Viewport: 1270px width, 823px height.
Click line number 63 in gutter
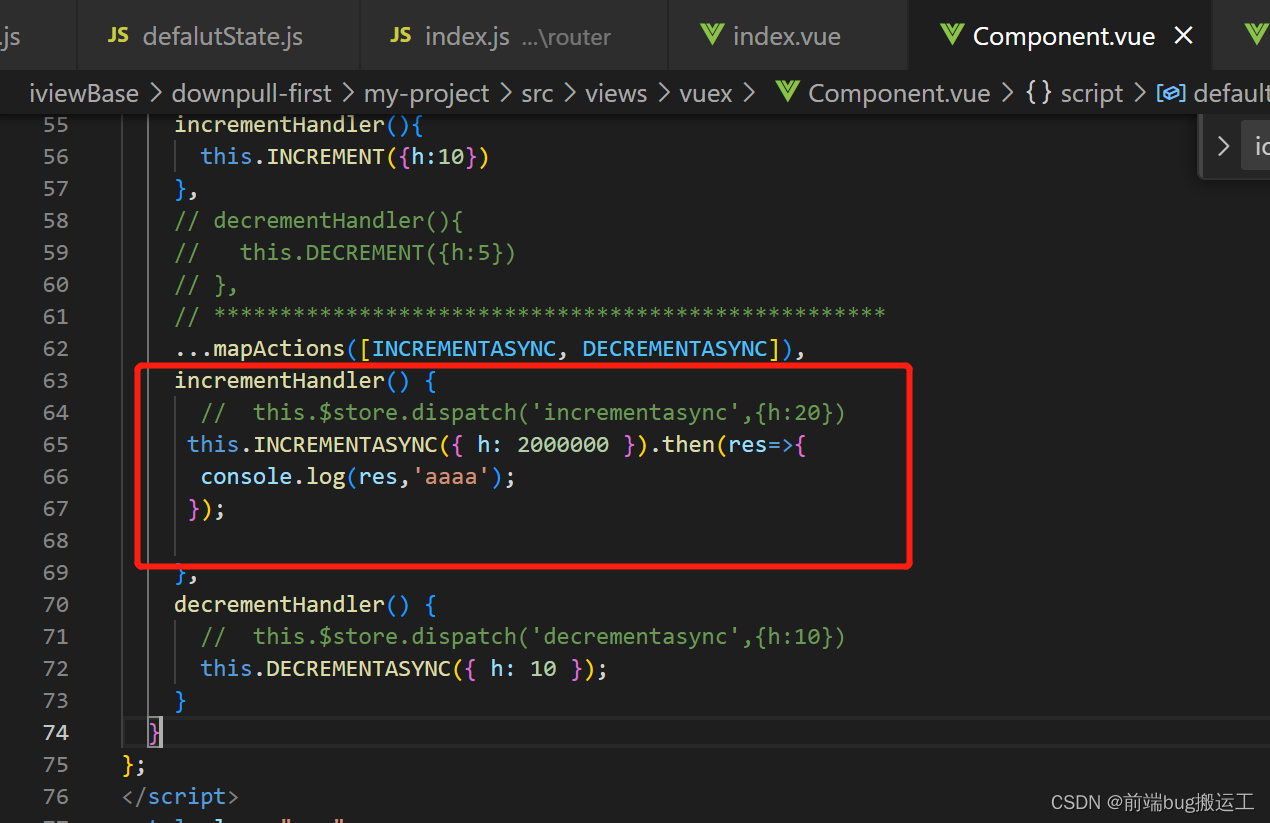56,381
